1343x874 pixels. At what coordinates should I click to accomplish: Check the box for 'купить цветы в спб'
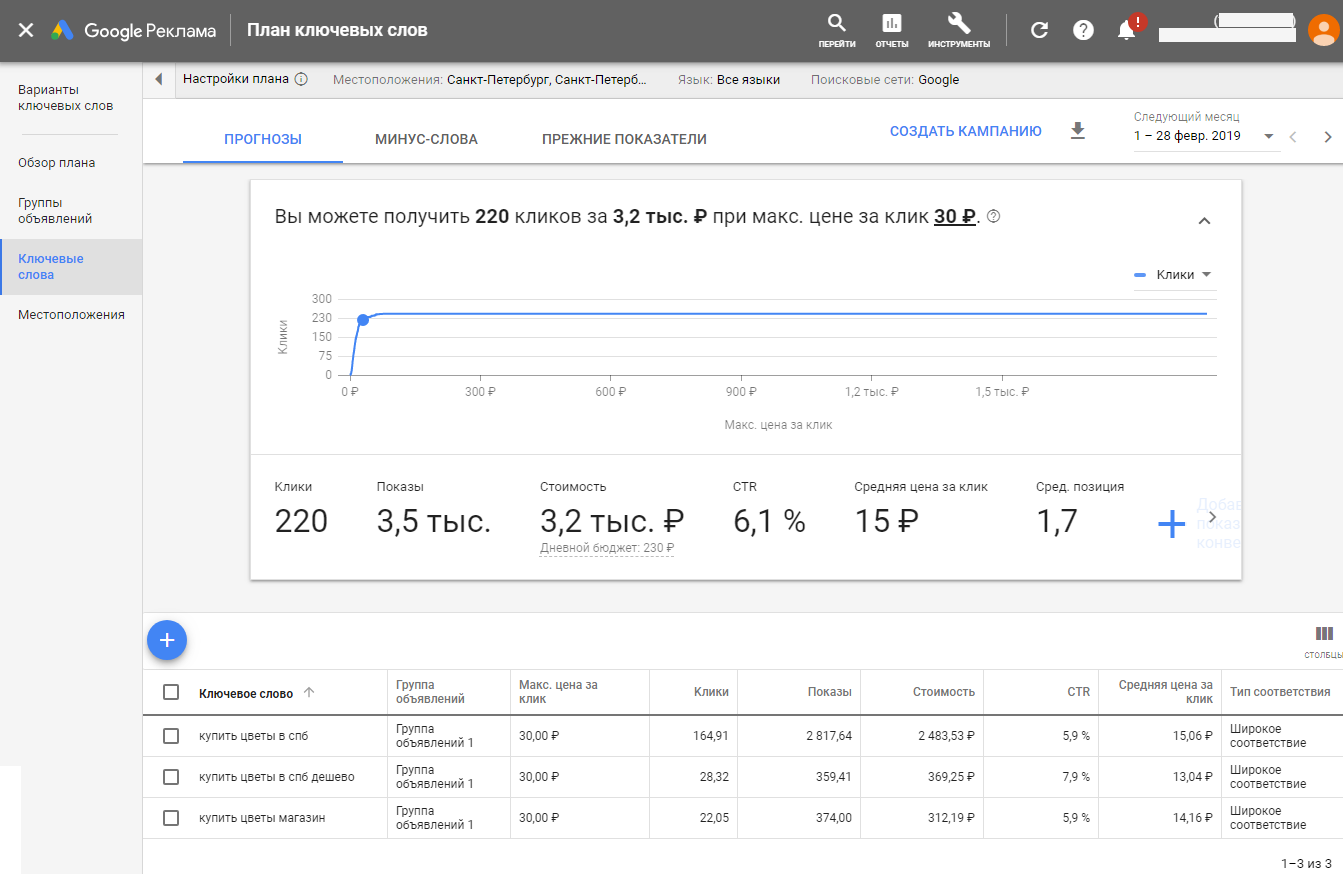(x=171, y=736)
